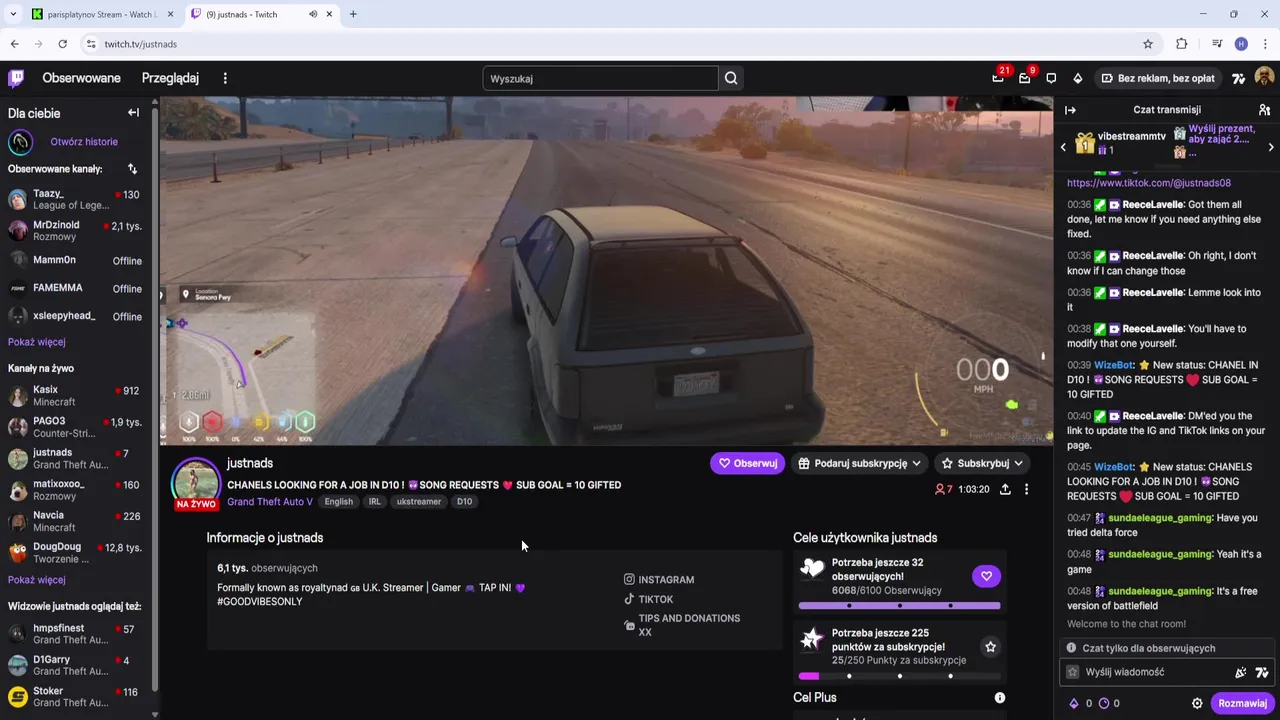The height and width of the screenshot is (720, 1280).
Task: Show more followed channels Pokaż więcej
Action: pyautogui.click(x=37, y=342)
